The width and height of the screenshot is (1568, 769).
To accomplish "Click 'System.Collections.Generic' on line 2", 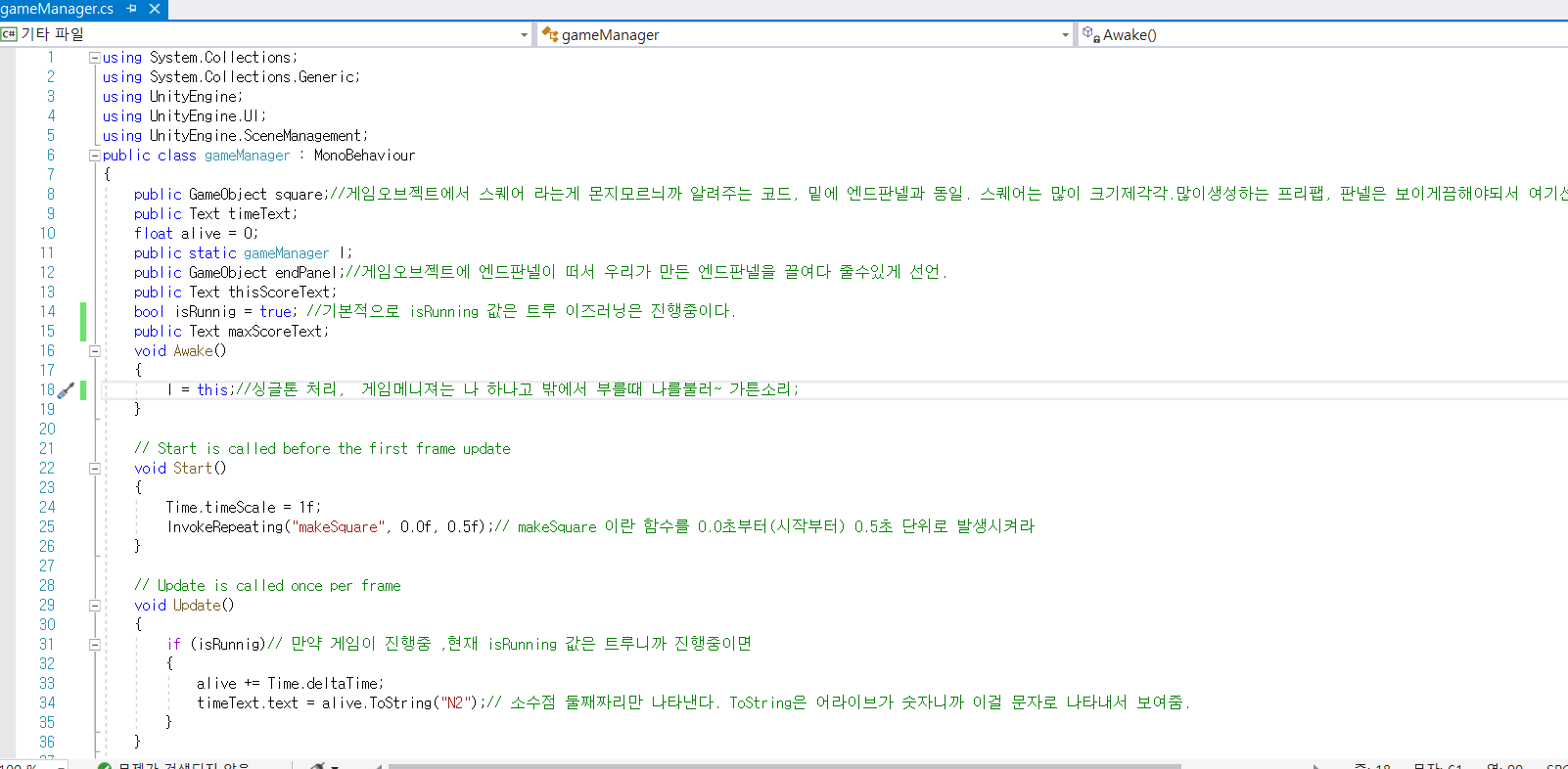I will (x=253, y=77).
